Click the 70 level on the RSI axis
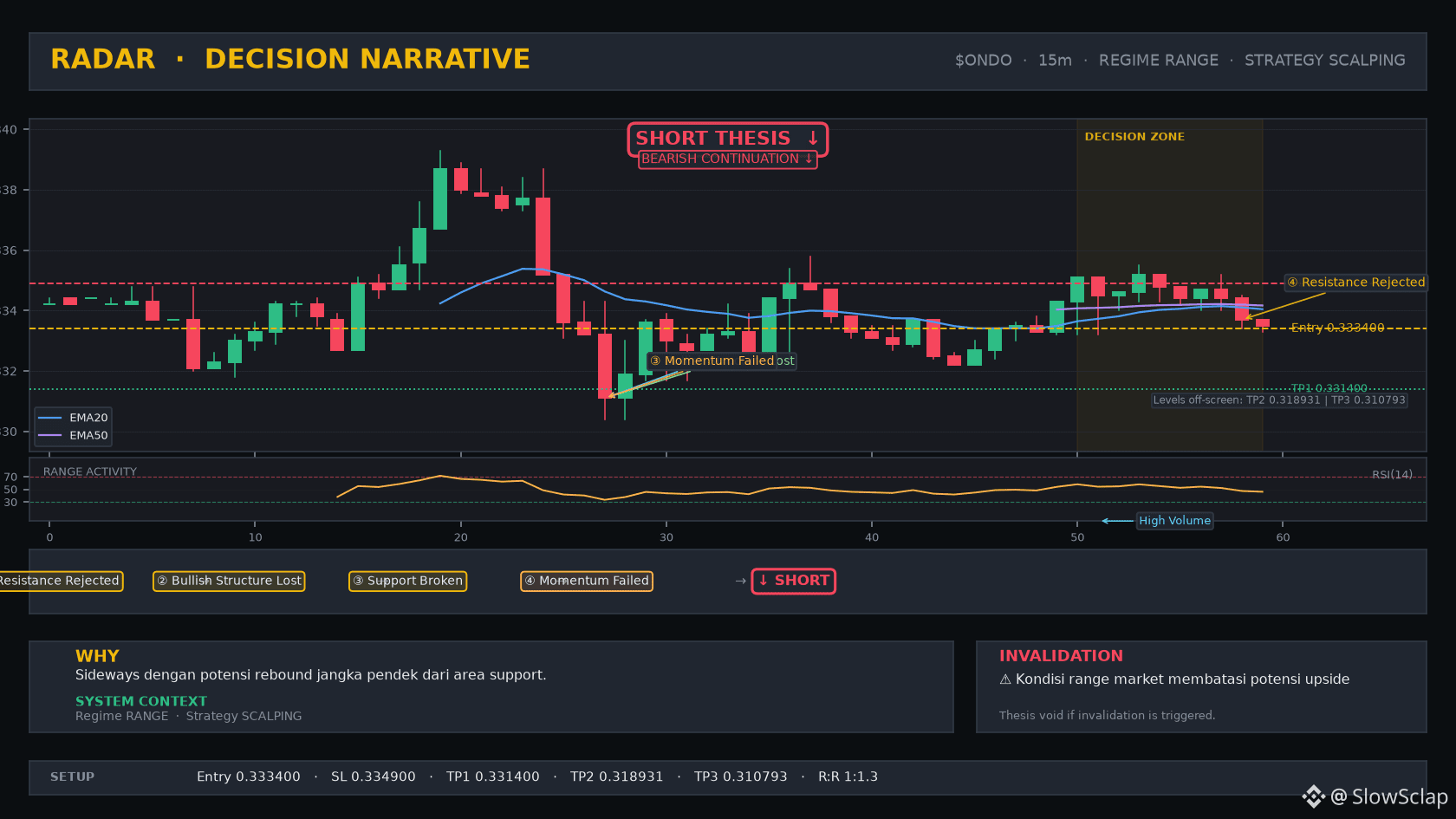1456x819 pixels. 10,478
